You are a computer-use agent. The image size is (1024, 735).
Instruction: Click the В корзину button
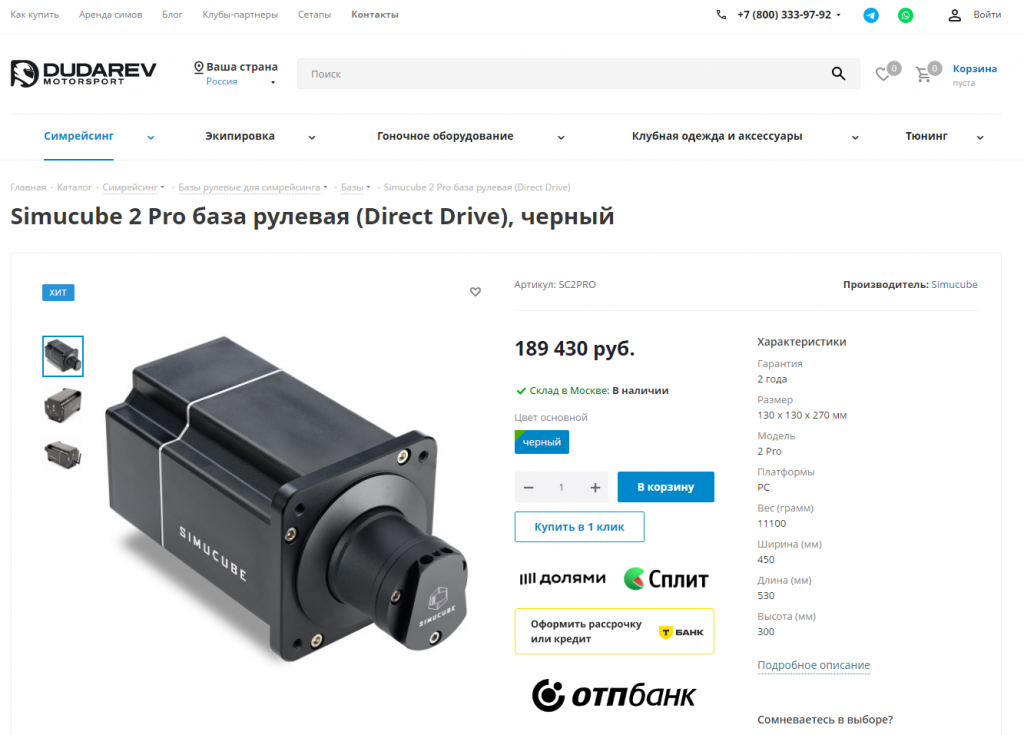pyautogui.click(x=665, y=487)
